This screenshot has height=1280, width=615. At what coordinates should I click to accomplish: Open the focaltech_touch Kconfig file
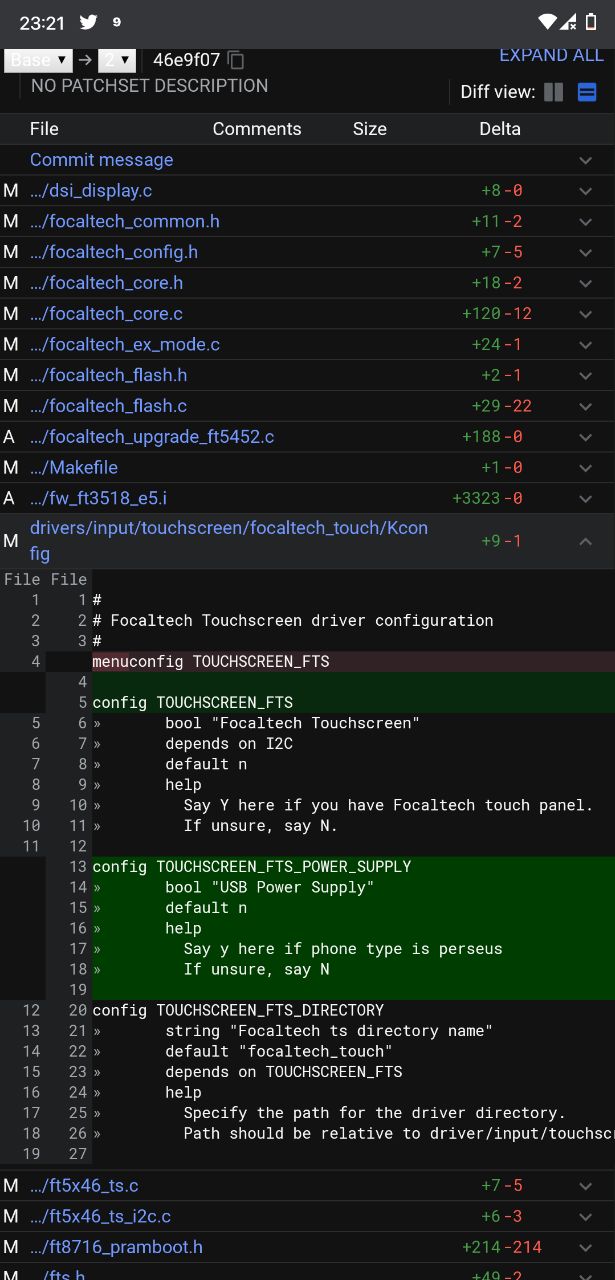(229, 540)
